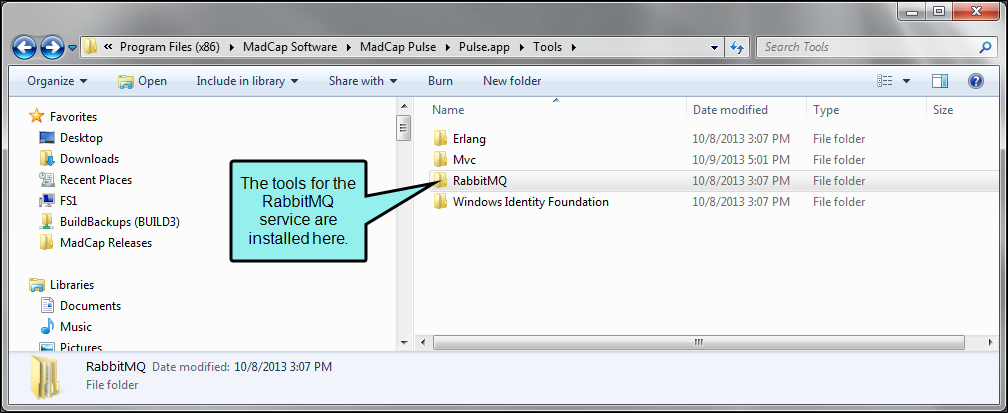Open More view options dropdown arrow
Viewport: 1008px width, 413px height.
(x=906, y=81)
